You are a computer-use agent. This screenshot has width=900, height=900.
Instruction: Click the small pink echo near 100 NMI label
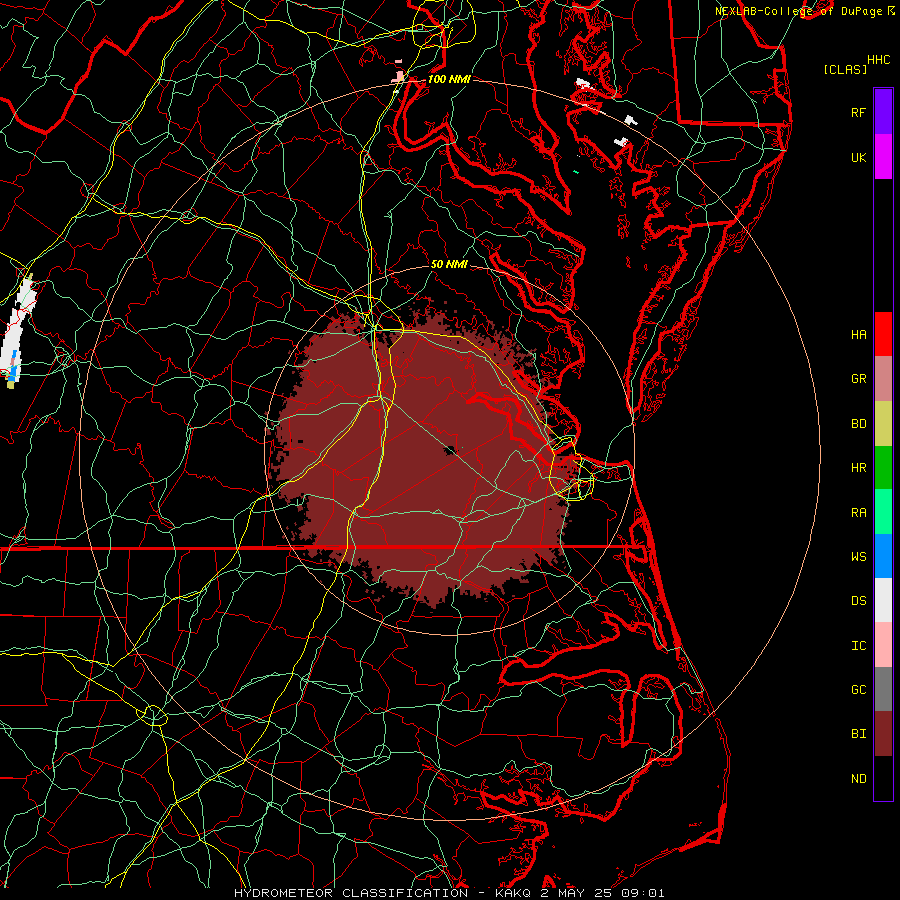point(398,76)
